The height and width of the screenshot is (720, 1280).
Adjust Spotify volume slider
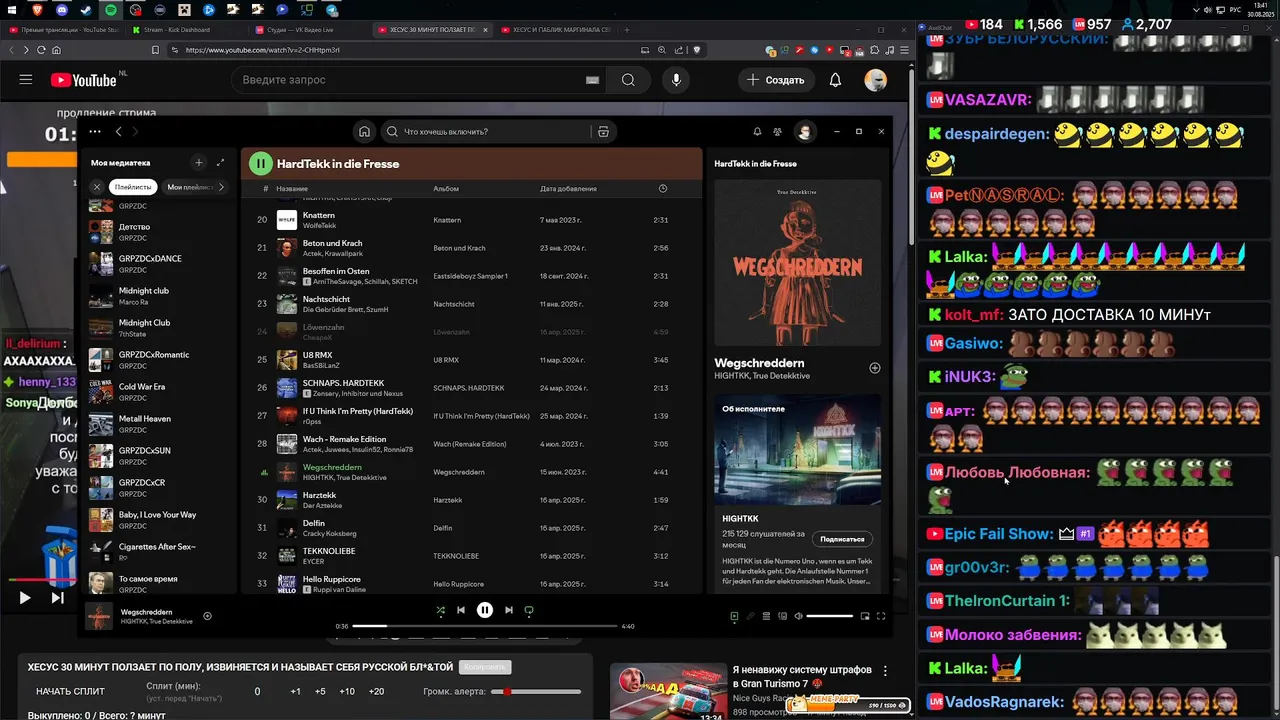point(829,616)
